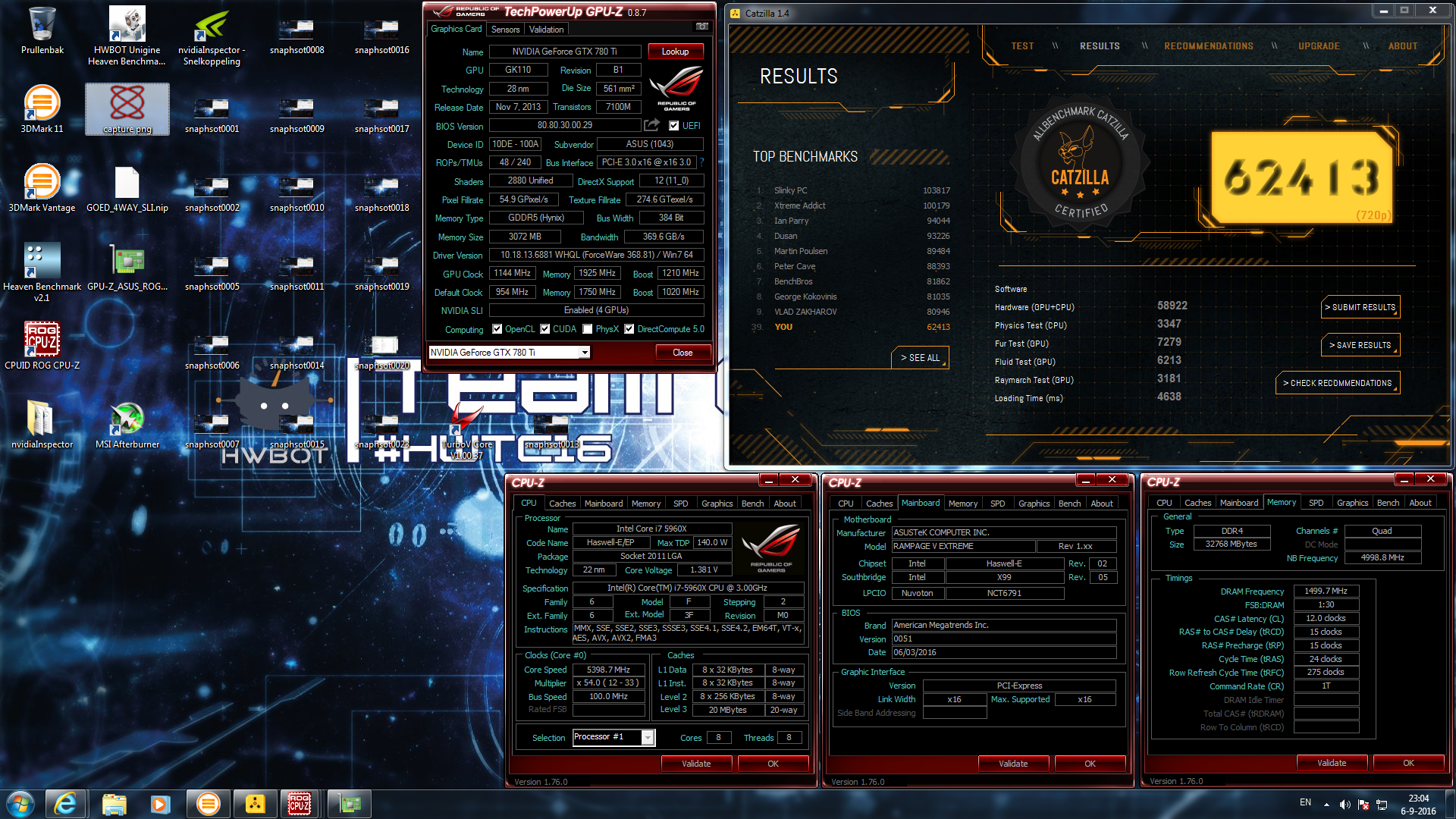The image size is (1456, 819).
Task: Select the snaphsot0001 desktop file
Action: click(212, 114)
